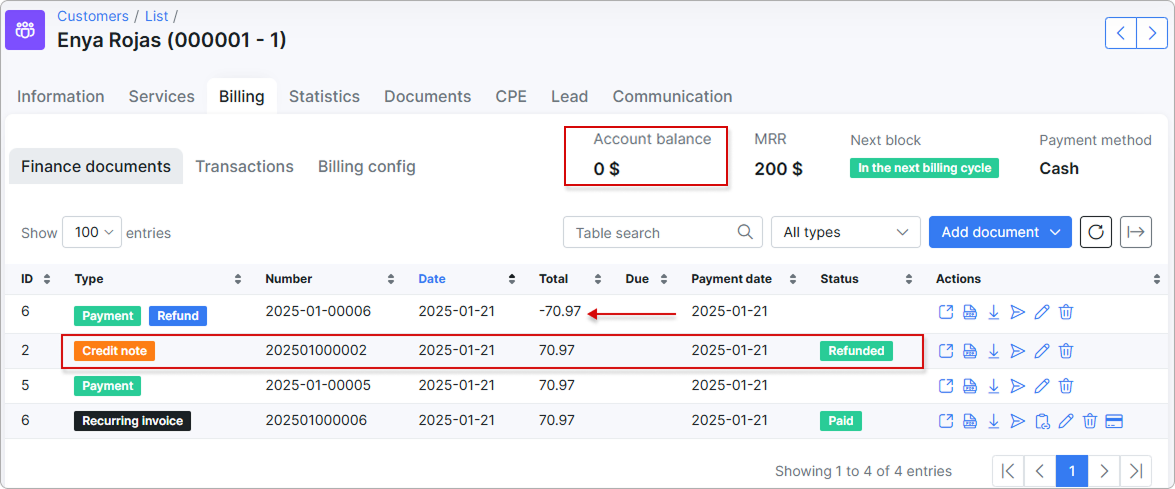Click the Customers breadcrumb link

click(x=93, y=16)
